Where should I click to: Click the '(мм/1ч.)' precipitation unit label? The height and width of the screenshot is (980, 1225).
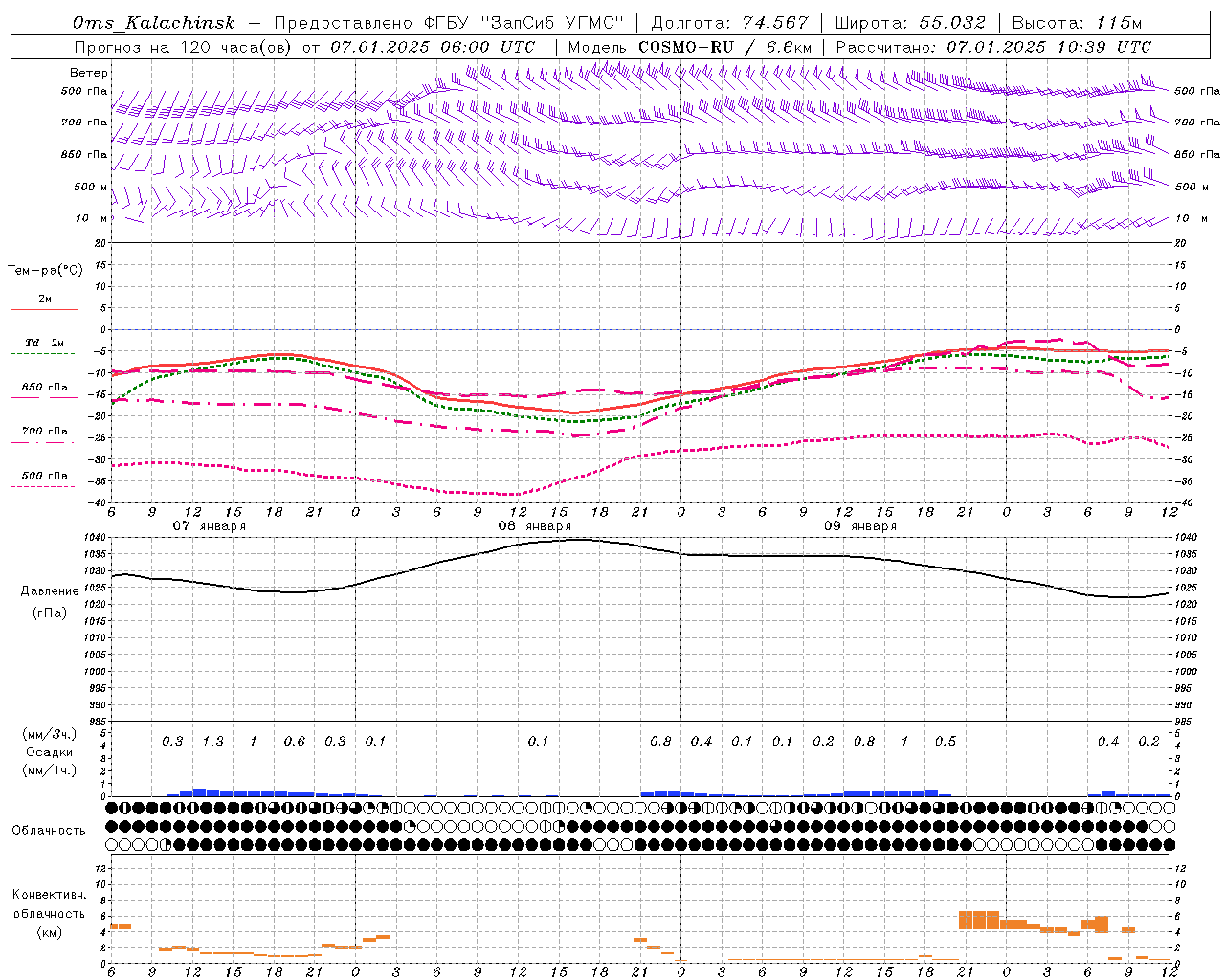point(51,770)
